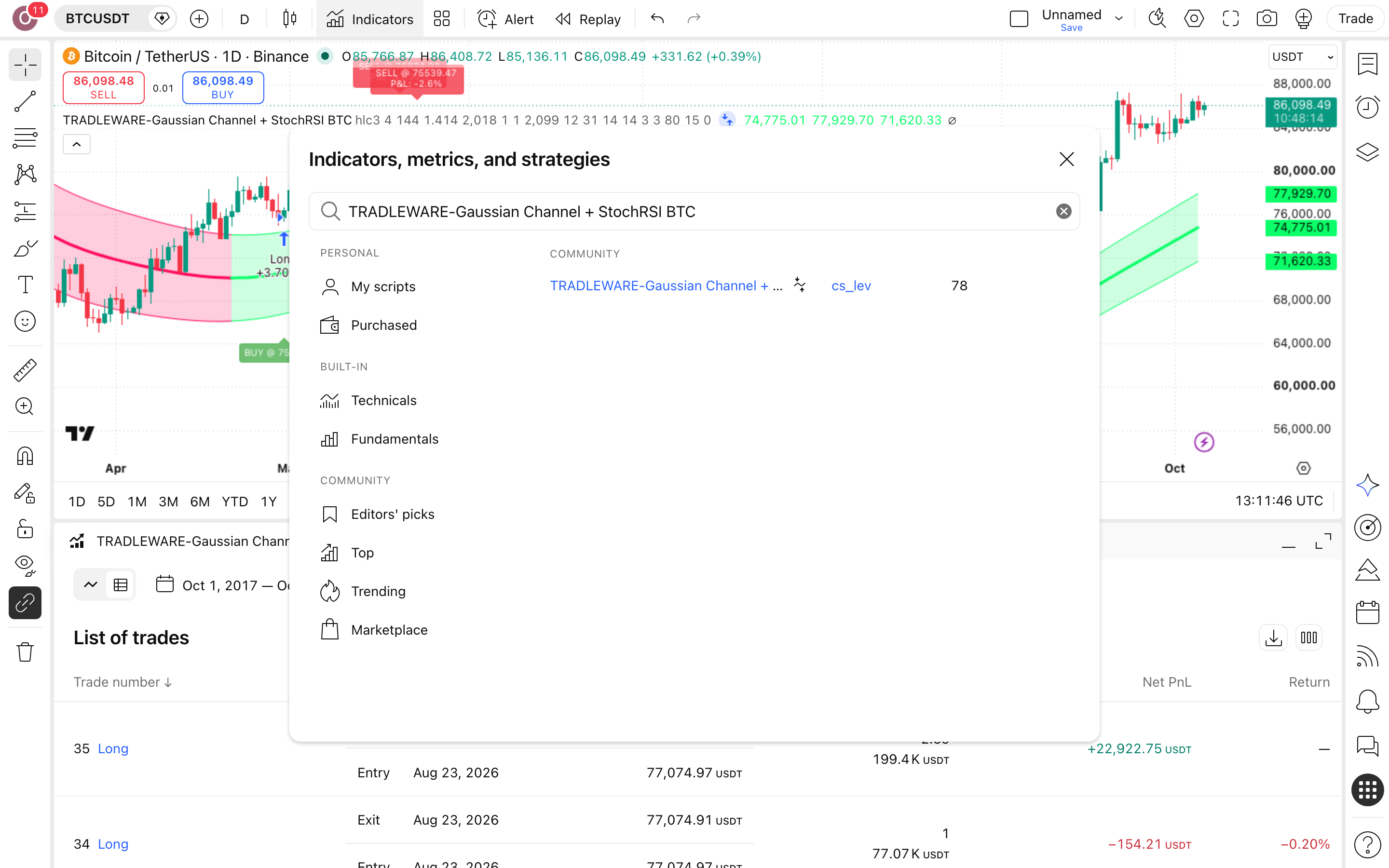Collapse the indicator legend chevron
Screen dimensions: 1389x868
point(76,144)
